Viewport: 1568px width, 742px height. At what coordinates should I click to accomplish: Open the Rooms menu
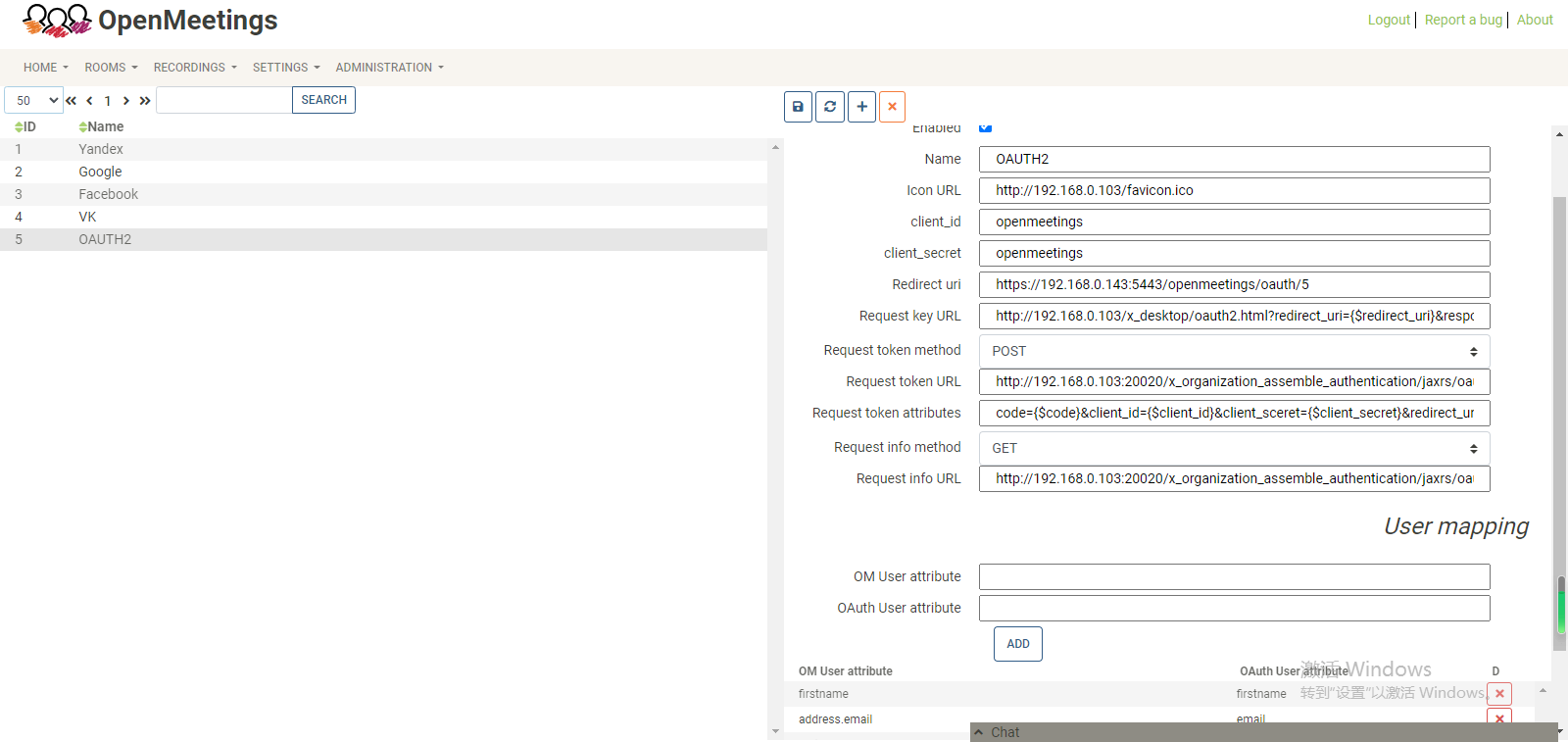pyautogui.click(x=111, y=68)
